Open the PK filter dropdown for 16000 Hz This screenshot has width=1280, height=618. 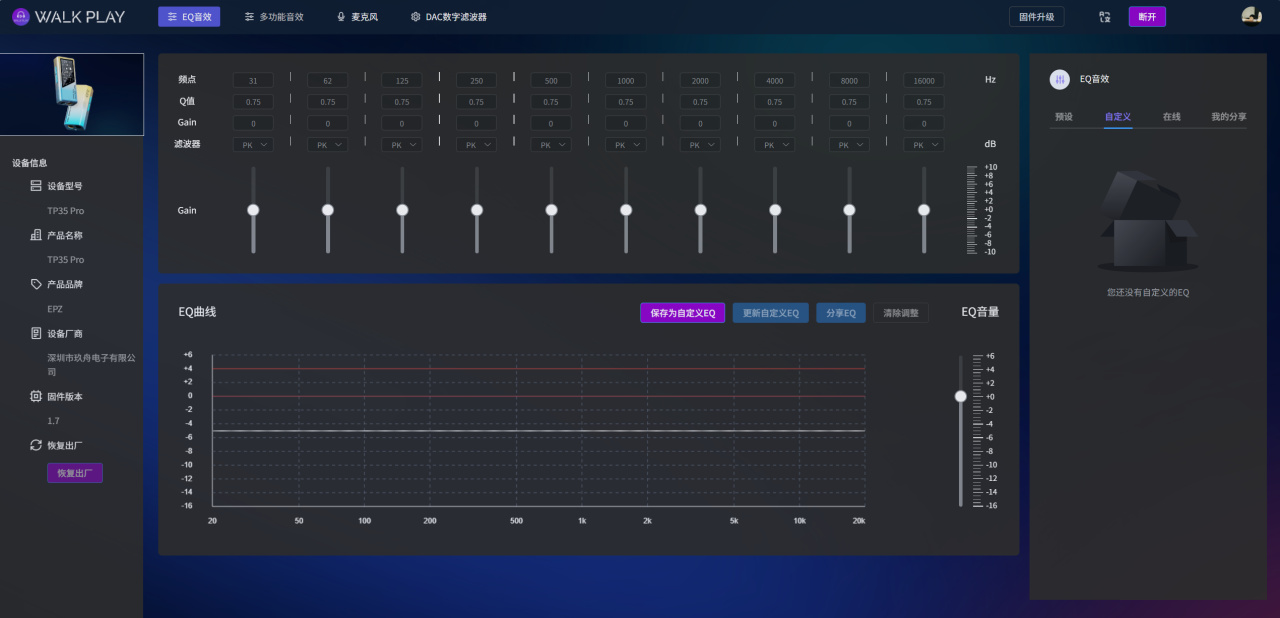coord(923,145)
